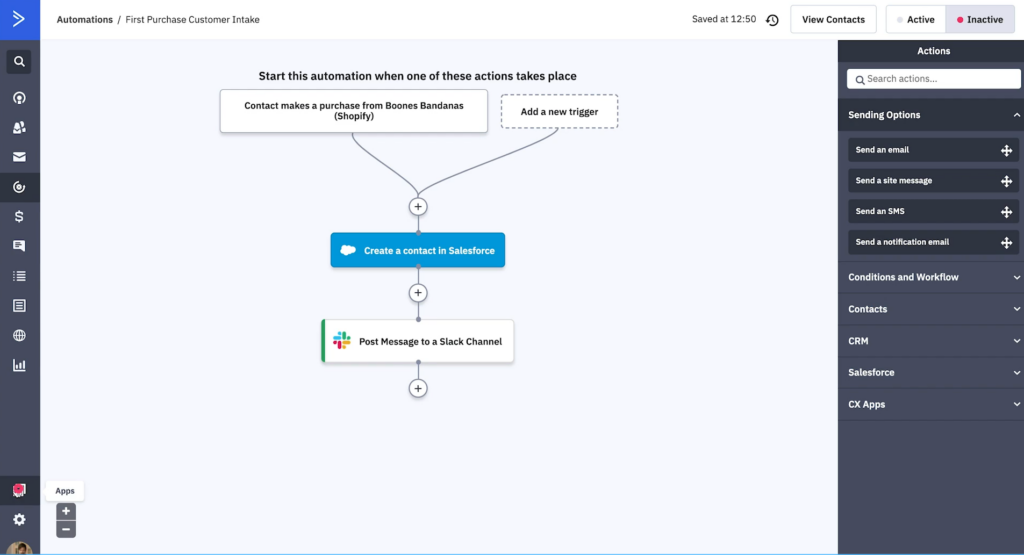Grab move handle of Send an email
1024x555 pixels.
pos(1006,150)
